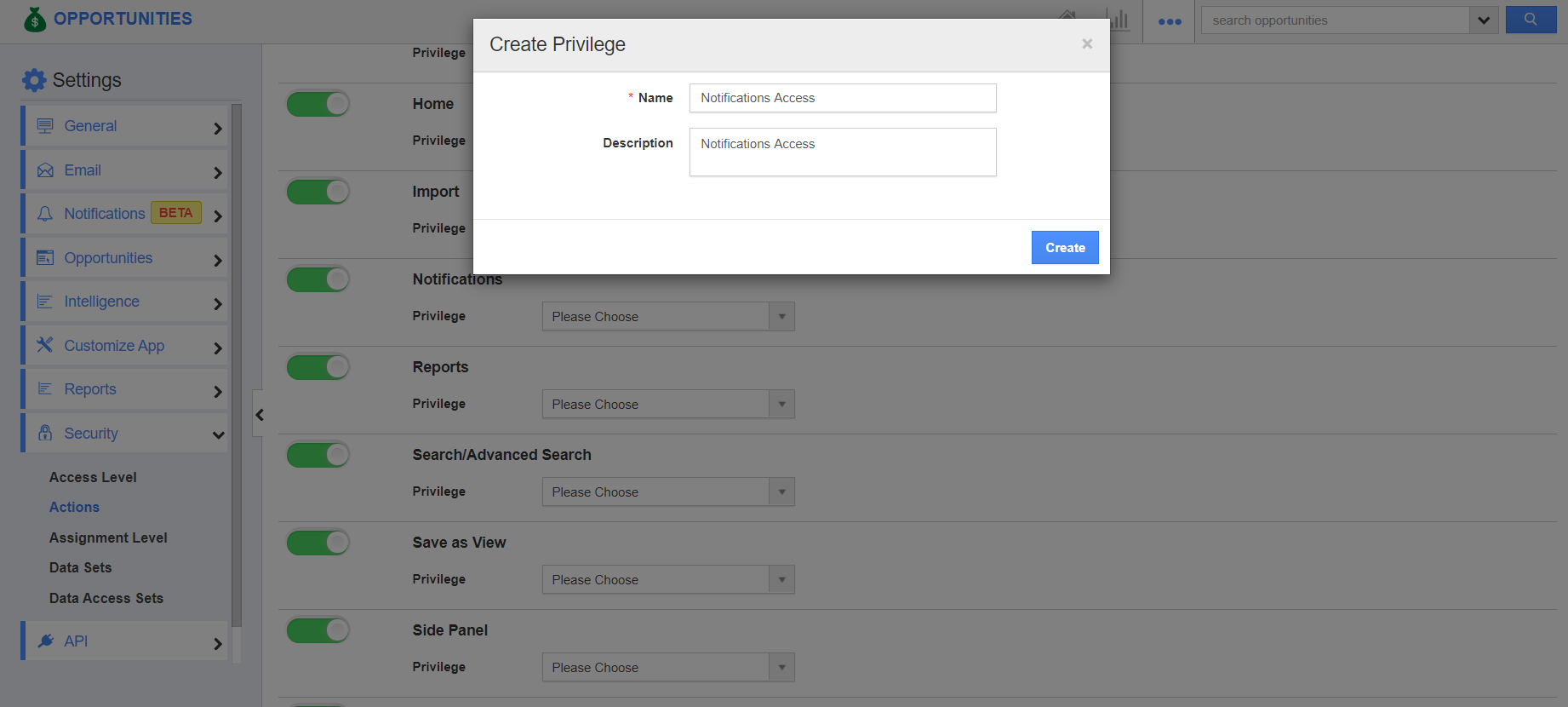Click the Security lock sidebar icon

45,433
